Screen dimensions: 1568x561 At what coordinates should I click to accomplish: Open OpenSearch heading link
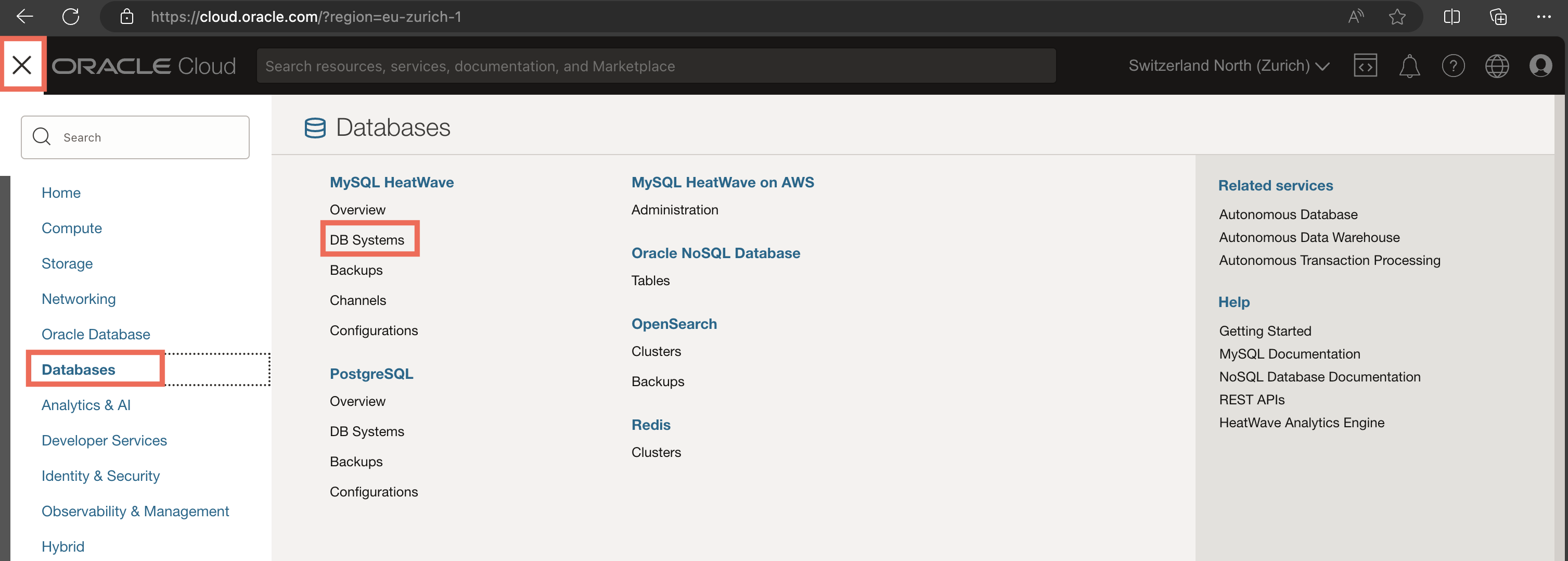(x=674, y=324)
